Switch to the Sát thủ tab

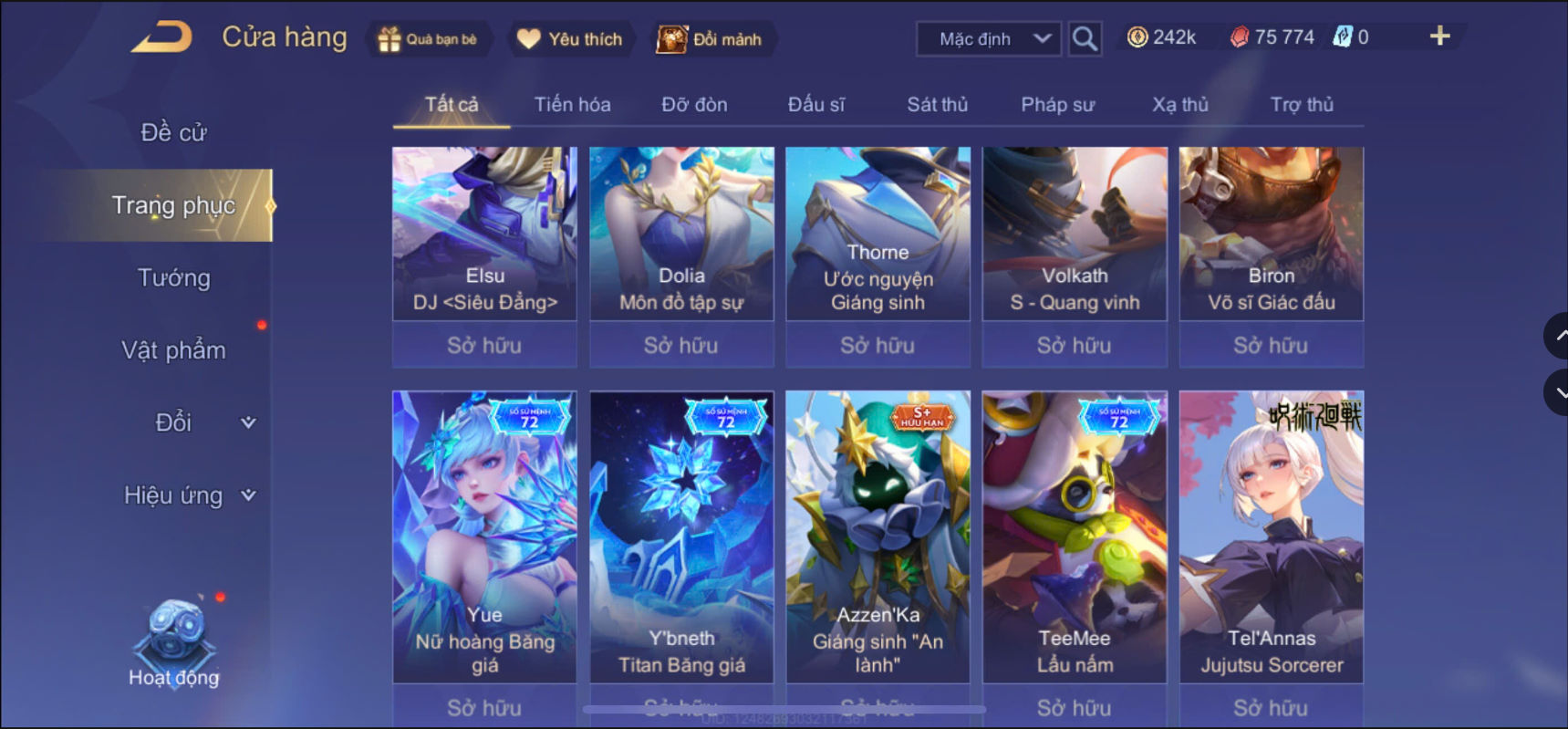click(x=937, y=105)
